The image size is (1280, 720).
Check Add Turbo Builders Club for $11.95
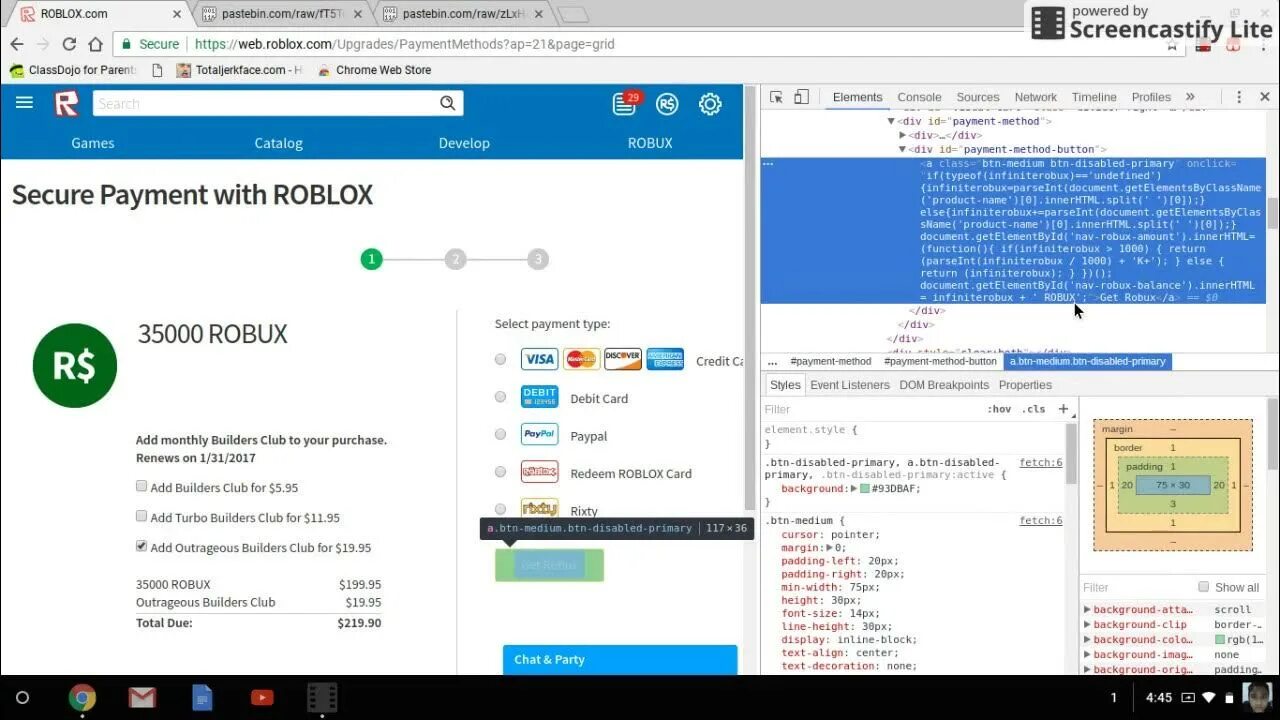tap(142, 517)
